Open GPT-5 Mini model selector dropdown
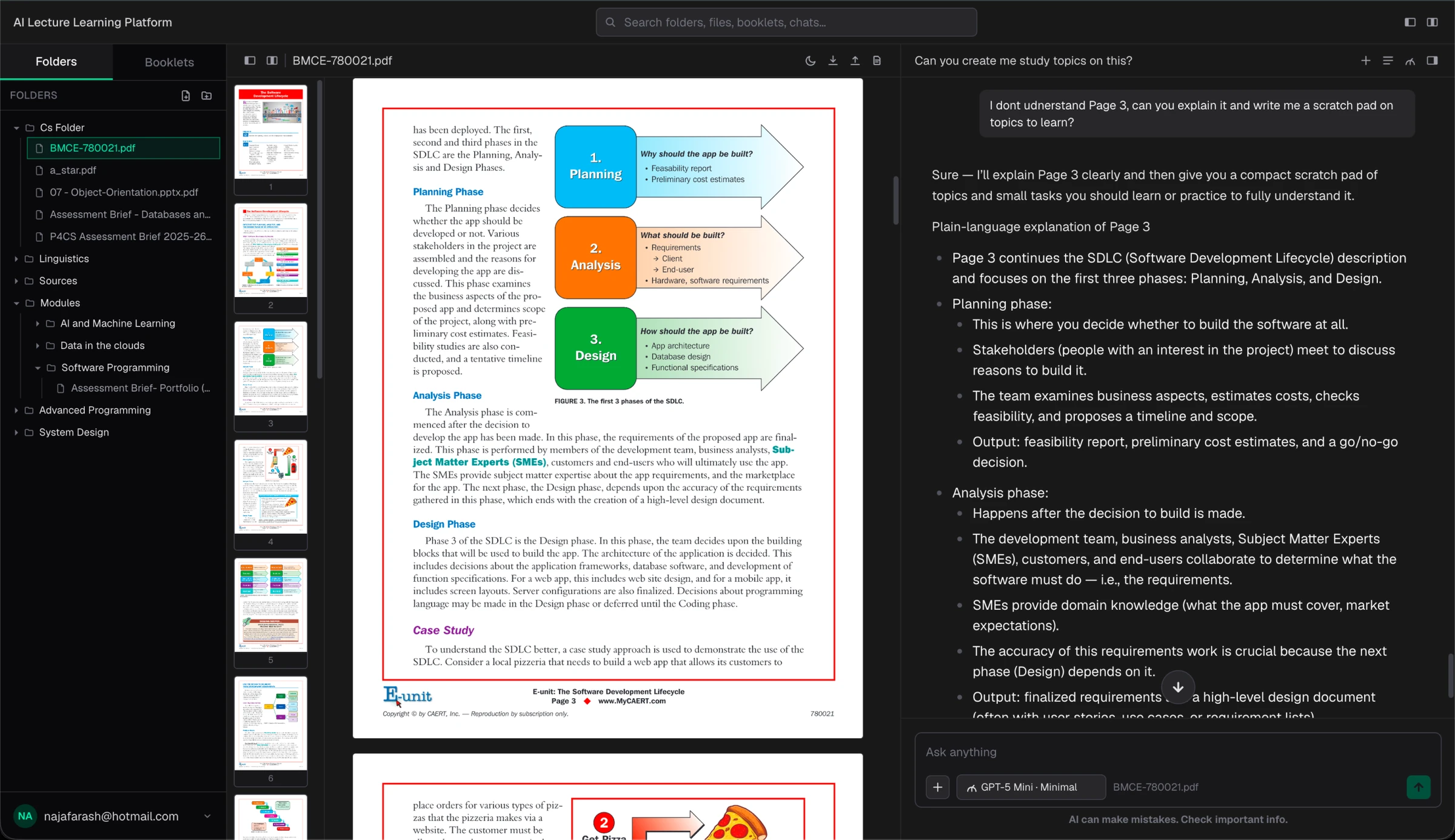Viewport: 1455px width, 840px height. (1031, 787)
